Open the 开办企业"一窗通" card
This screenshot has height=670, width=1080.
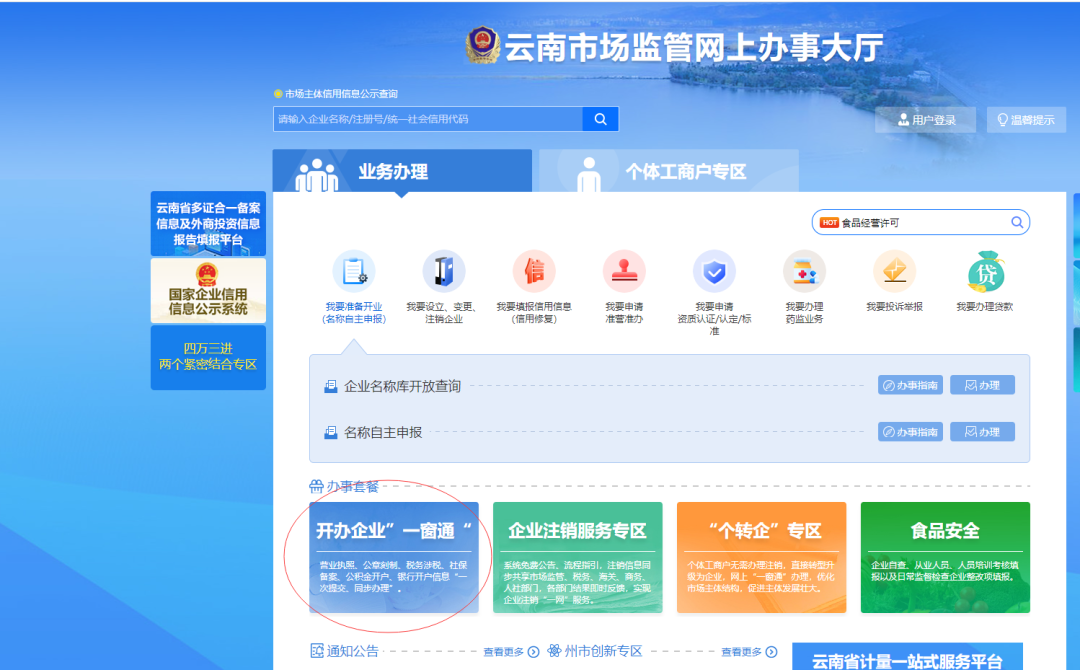pyautogui.click(x=394, y=558)
